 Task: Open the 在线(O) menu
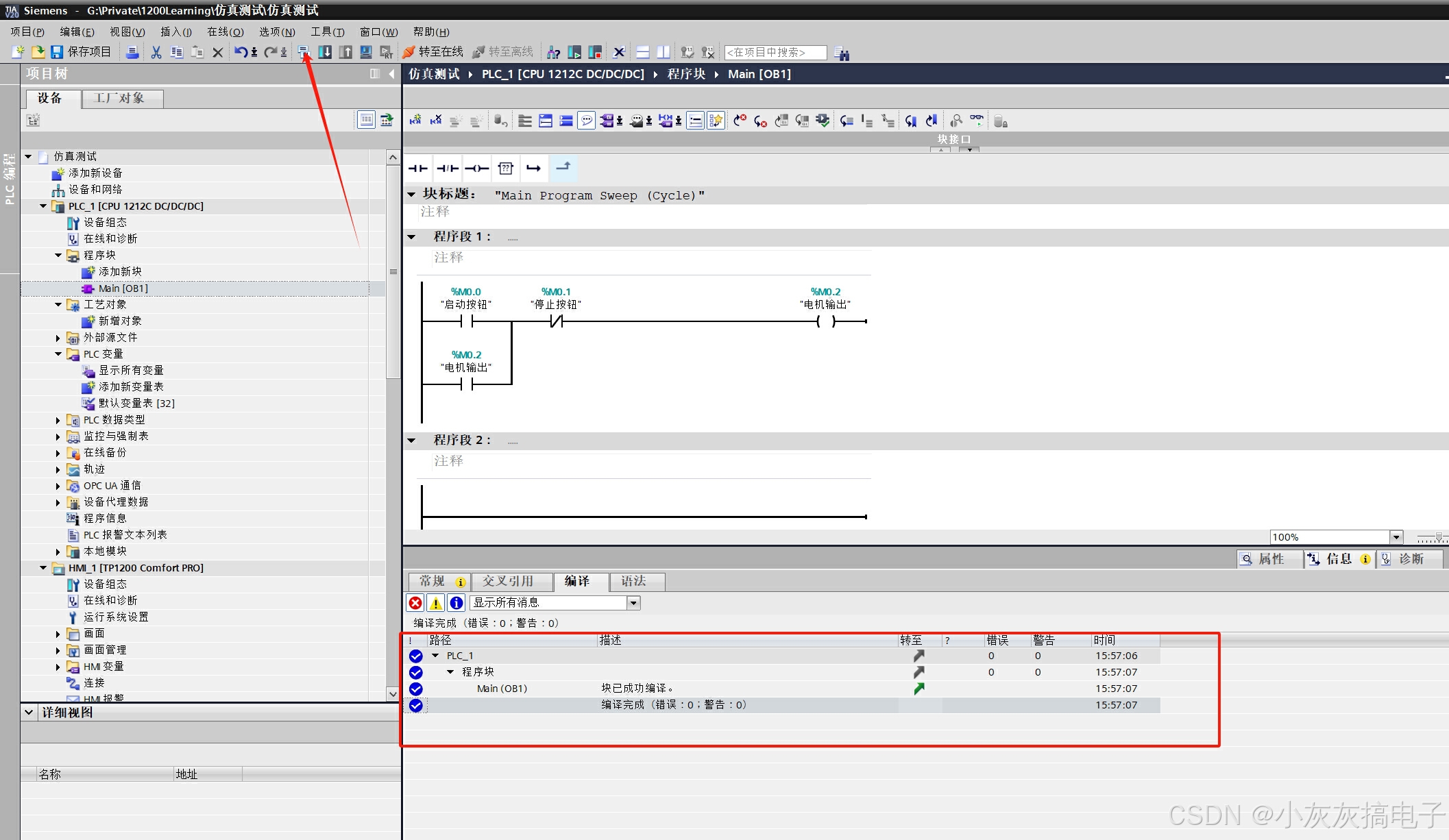[225, 32]
